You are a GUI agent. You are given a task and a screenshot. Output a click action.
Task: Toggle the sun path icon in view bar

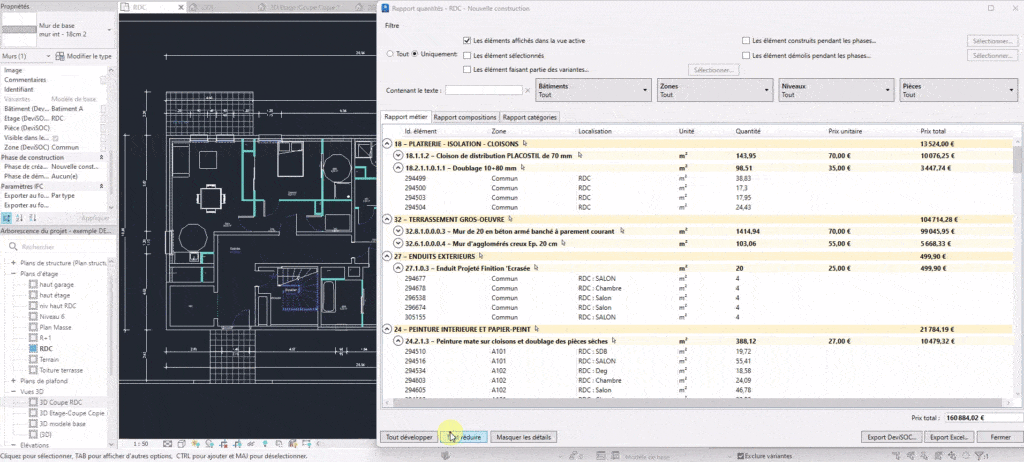point(196,444)
